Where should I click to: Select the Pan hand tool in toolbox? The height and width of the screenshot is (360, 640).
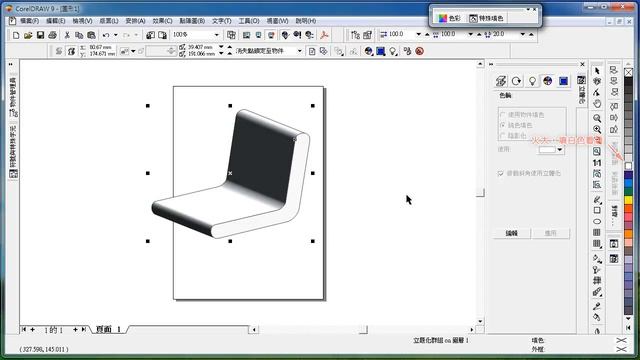[x=597, y=104]
